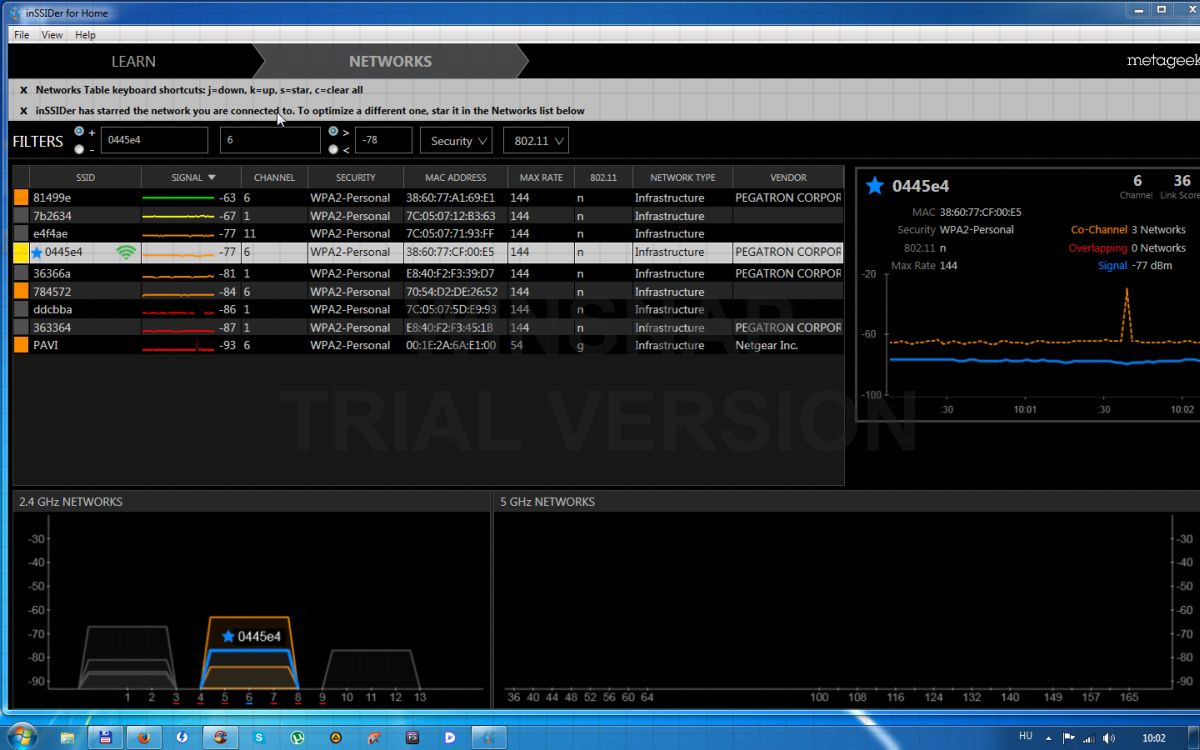Select the 7b2634 network row
This screenshot has height=750, width=1200.
[428, 216]
